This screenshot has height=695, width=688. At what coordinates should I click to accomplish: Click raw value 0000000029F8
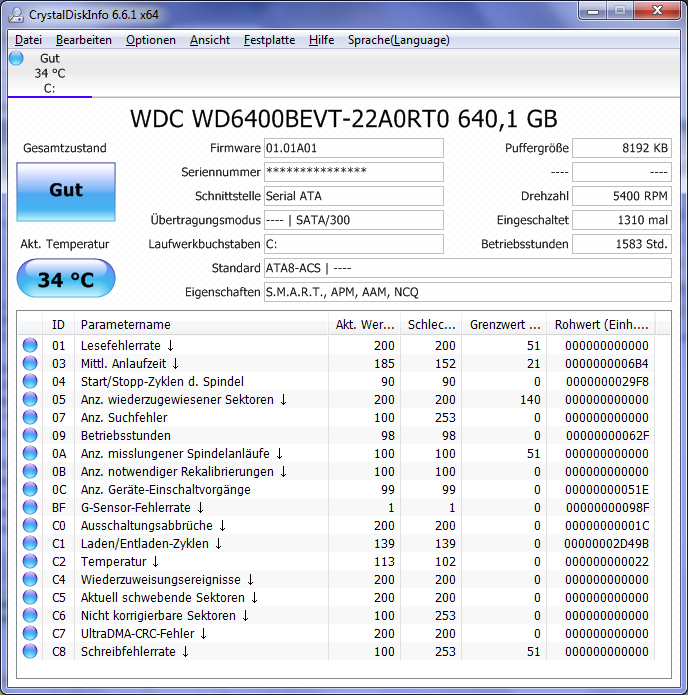tap(607, 381)
